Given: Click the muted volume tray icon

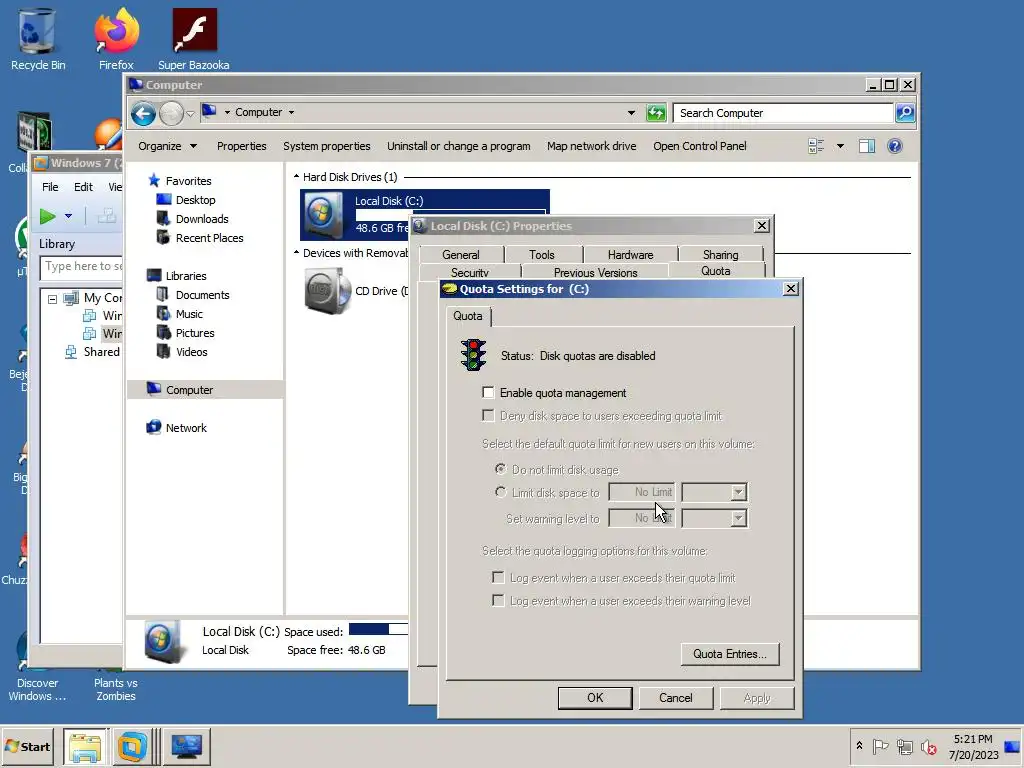Looking at the screenshot, I should coord(928,746).
